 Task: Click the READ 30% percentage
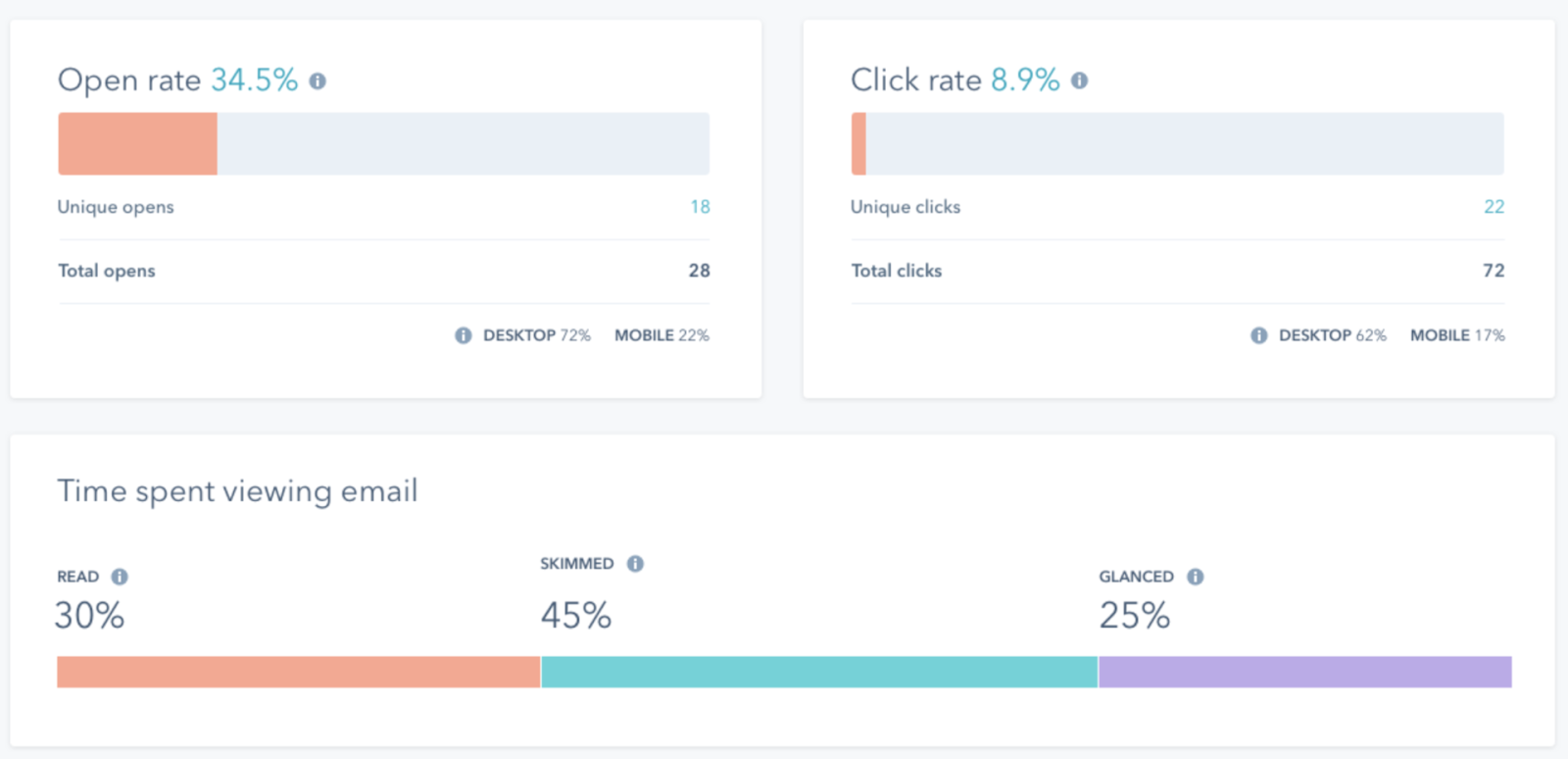coord(89,616)
